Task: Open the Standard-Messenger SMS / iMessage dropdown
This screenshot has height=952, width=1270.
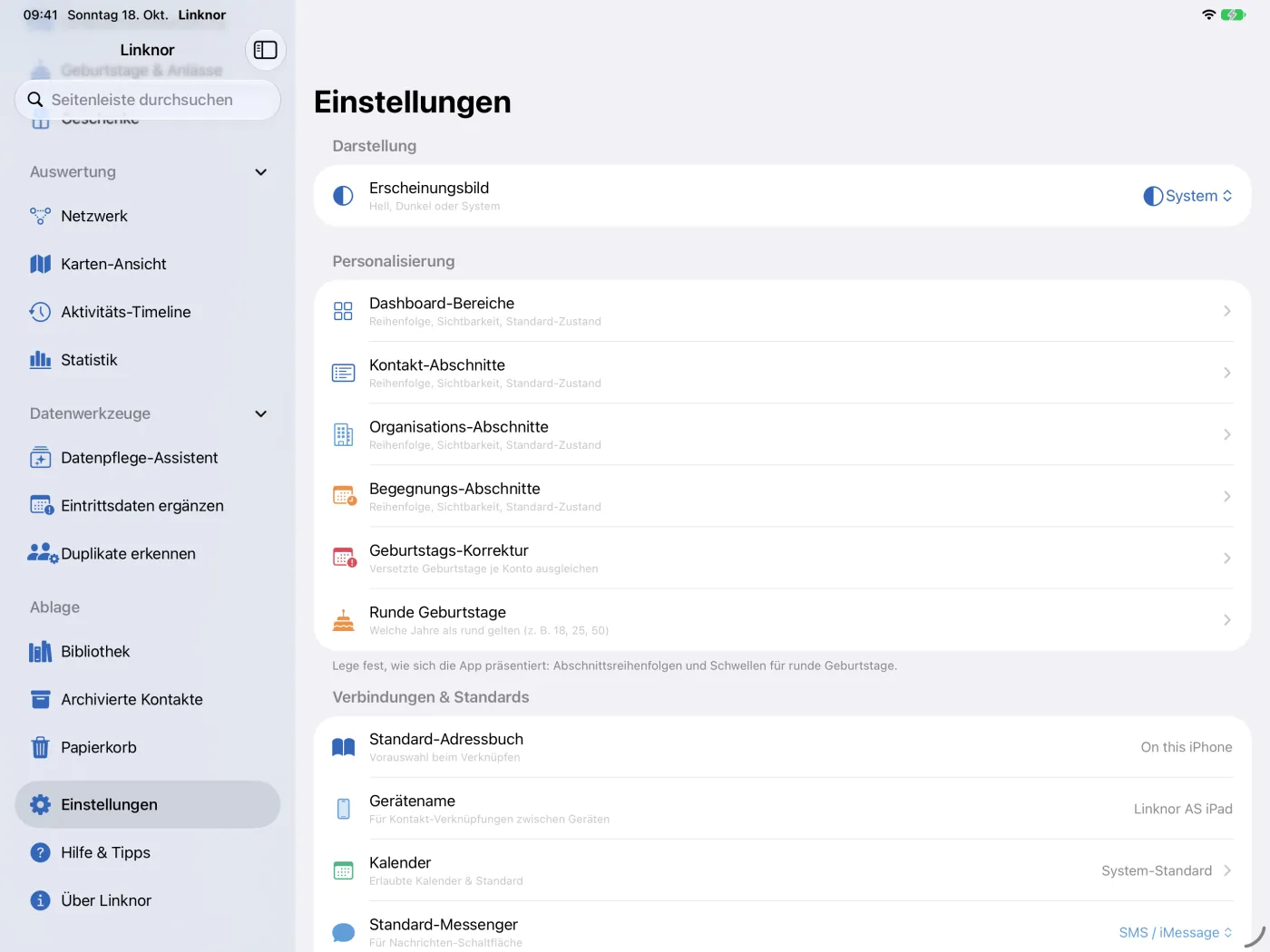Action: click(x=1176, y=933)
